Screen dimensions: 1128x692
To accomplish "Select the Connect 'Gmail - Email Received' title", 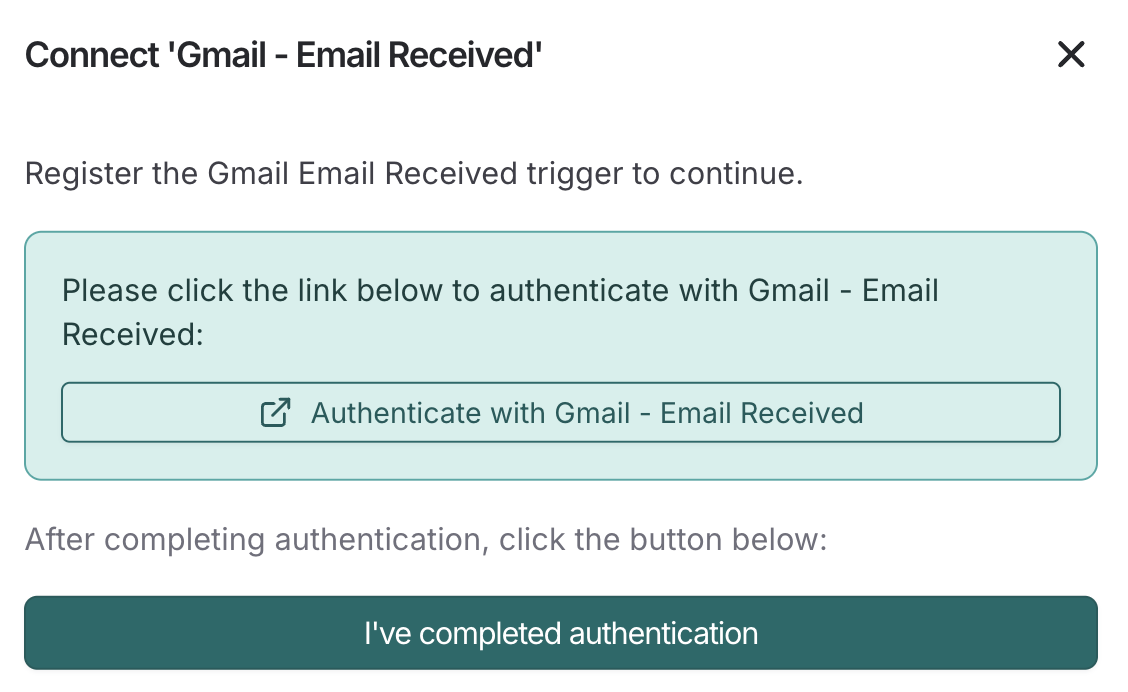I will coord(283,55).
